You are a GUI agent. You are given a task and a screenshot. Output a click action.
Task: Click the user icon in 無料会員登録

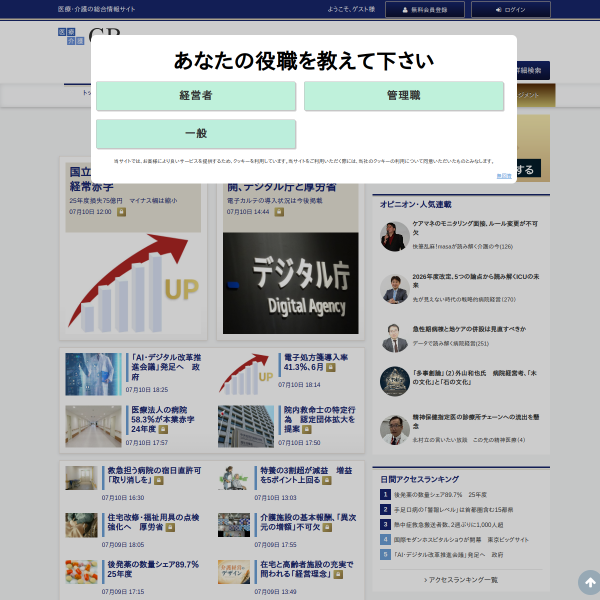pyautogui.click(x=405, y=10)
